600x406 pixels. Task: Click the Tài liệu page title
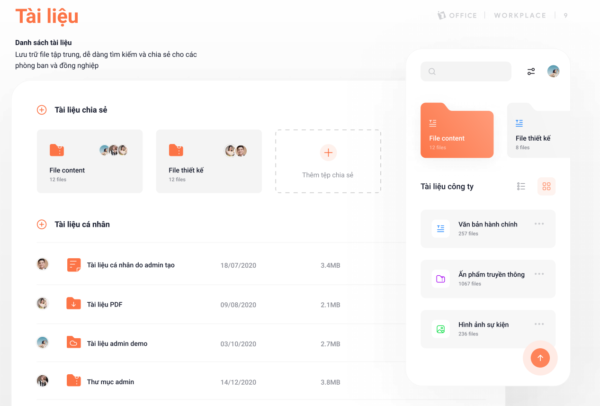click(x=47, y=16)
